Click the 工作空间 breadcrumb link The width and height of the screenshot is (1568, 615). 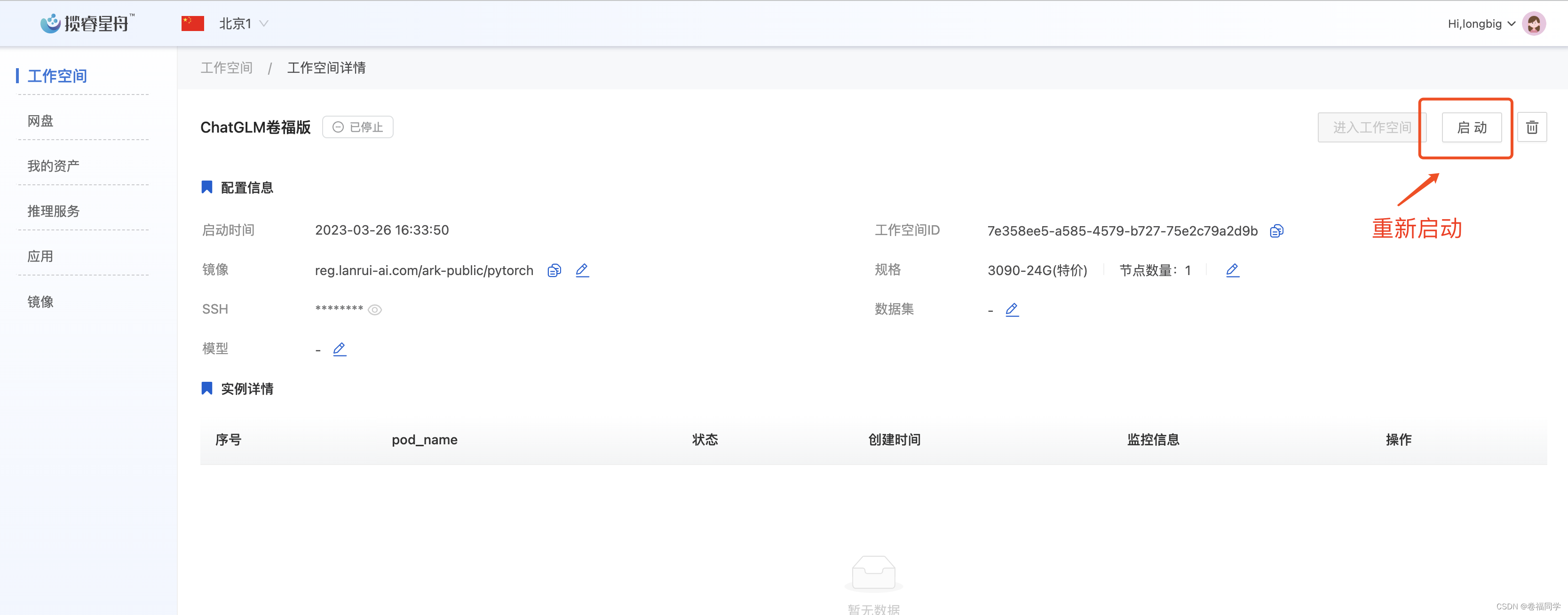[x=226, y=68]
